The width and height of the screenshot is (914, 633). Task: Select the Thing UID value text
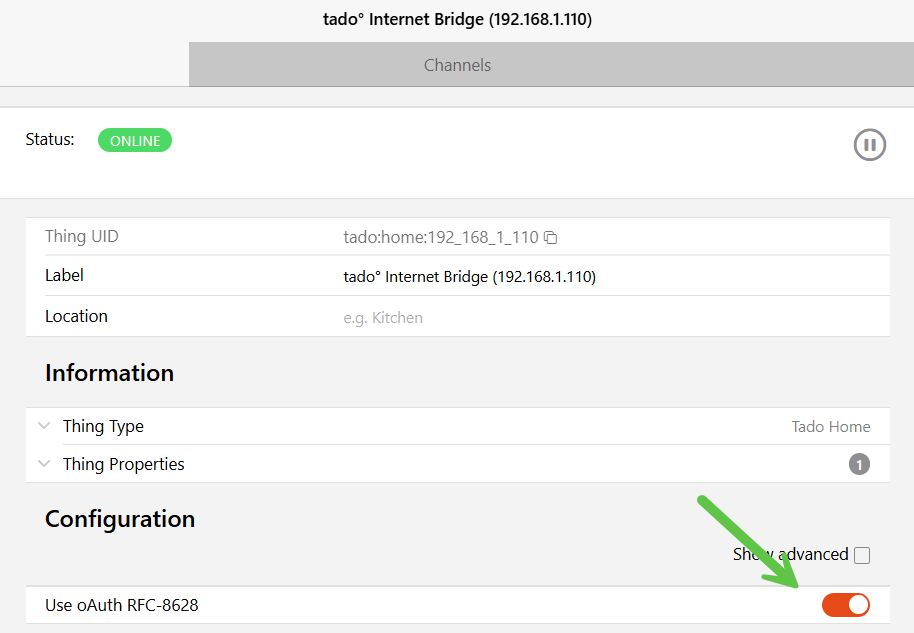[440, 238]
